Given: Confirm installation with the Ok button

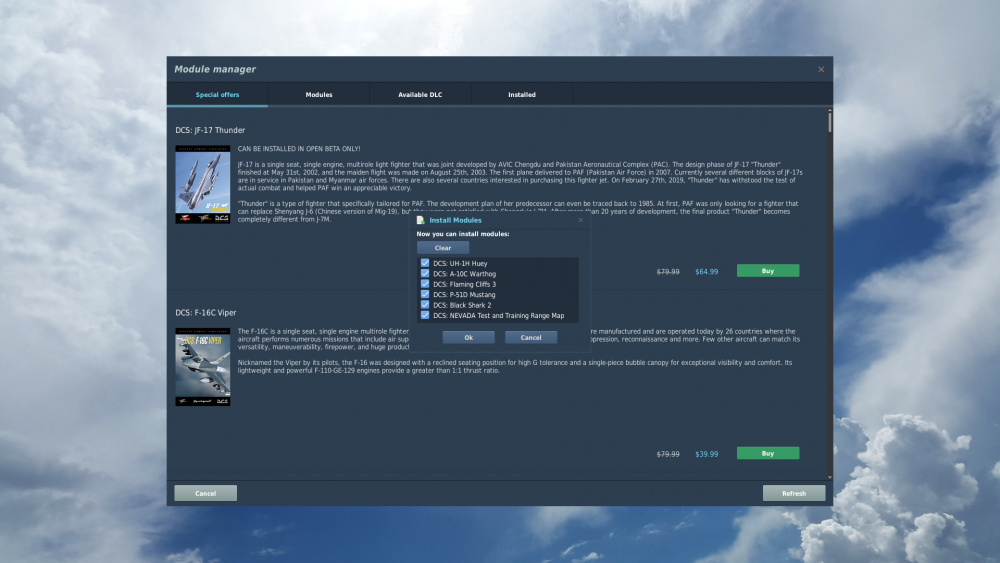Looking at the screenshot, I should [469, 338].
